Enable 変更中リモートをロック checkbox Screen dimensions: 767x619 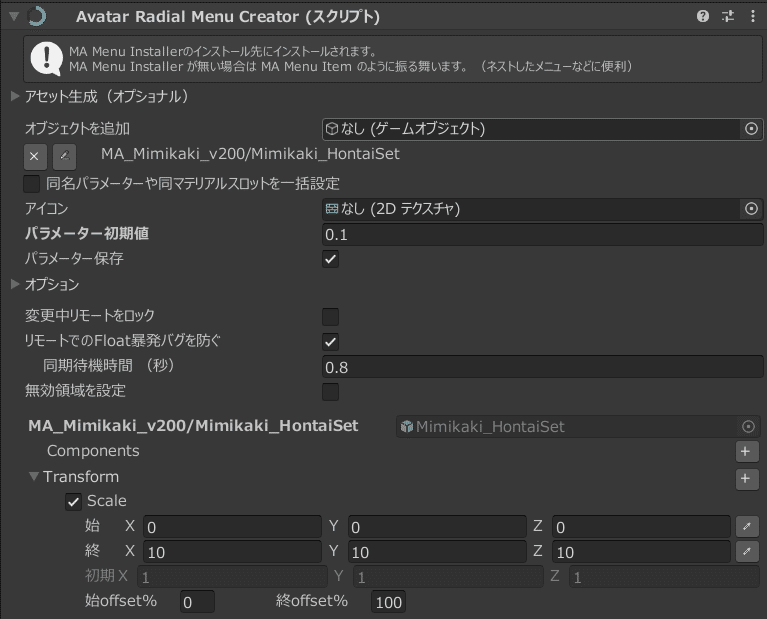(331, 317)
